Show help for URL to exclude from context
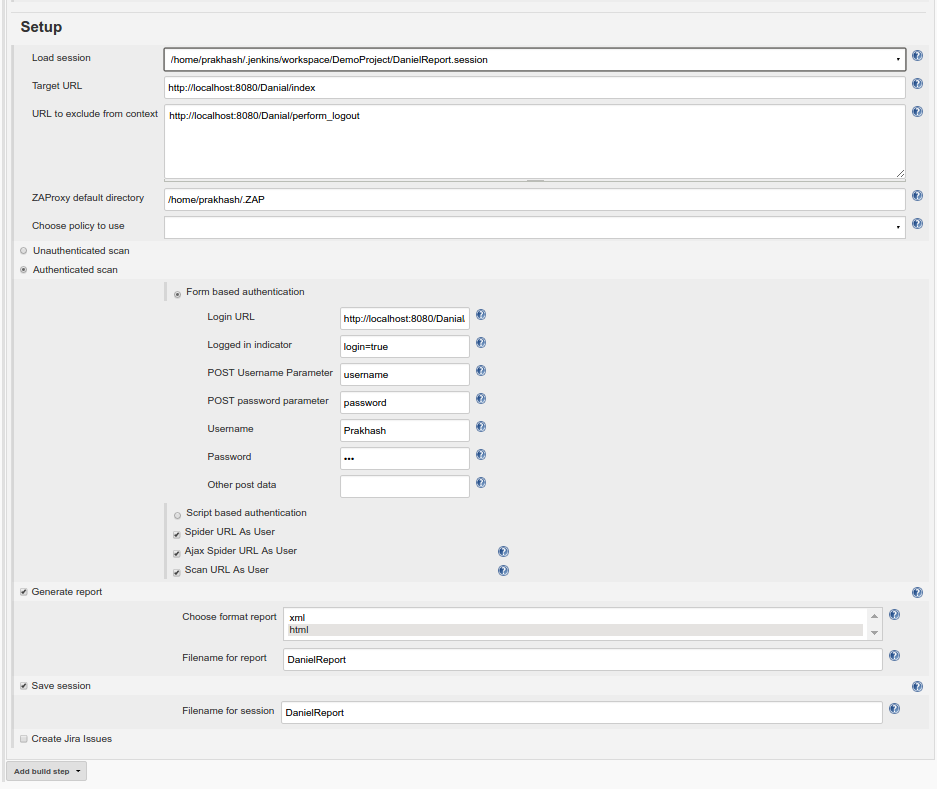937x789 pixels. (x=917, y=112)
